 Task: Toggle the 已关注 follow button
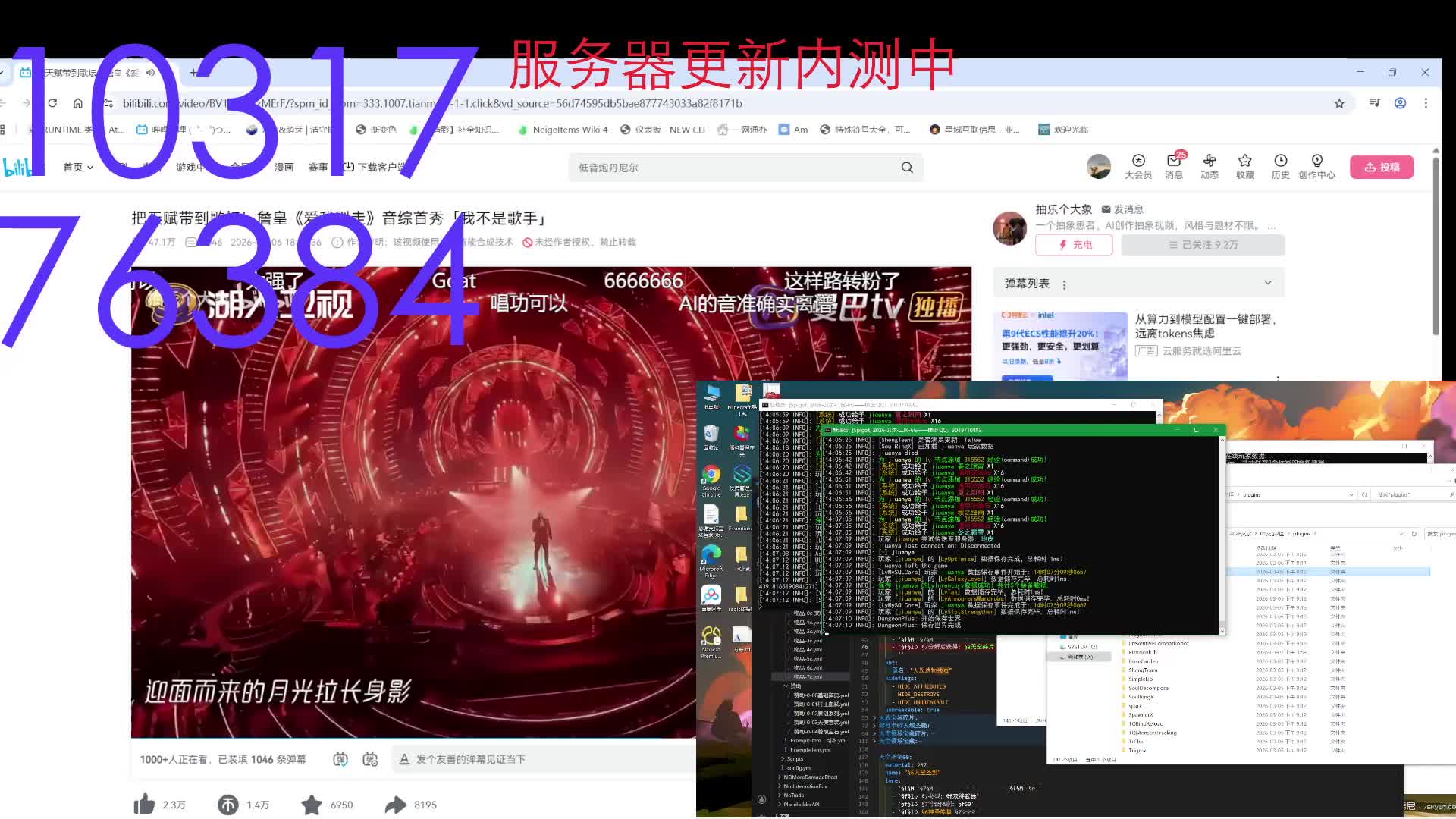tap(1203, 245)
